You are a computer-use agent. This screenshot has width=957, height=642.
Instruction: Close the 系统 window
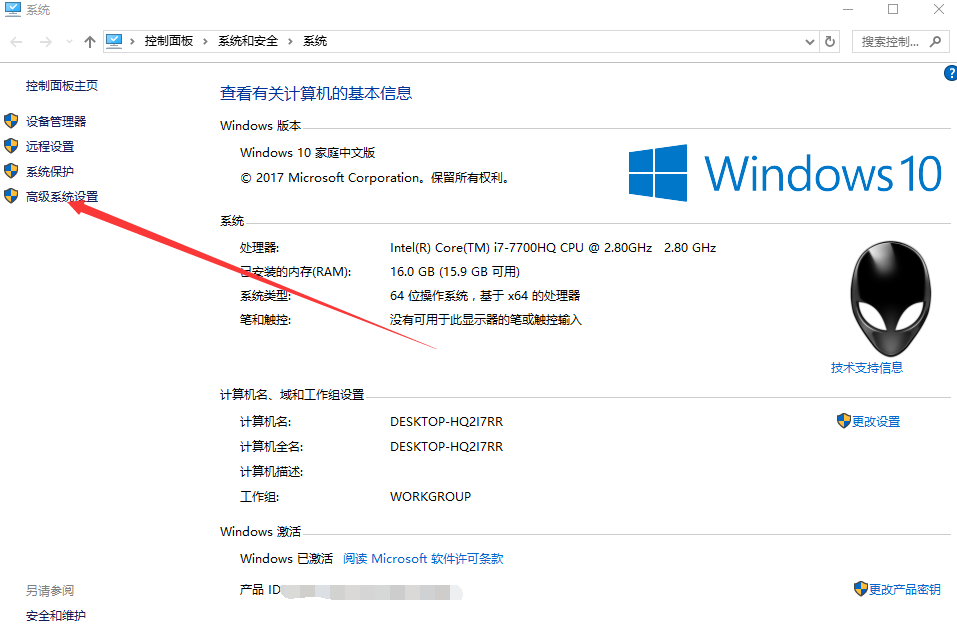pos(939,9)
